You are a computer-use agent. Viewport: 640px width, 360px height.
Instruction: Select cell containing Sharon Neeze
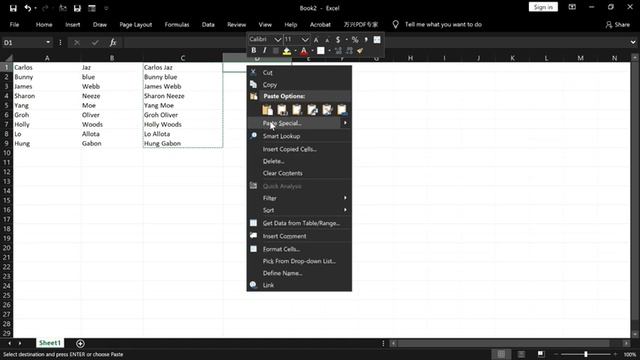pyautogui.click(x=183, y=96)
